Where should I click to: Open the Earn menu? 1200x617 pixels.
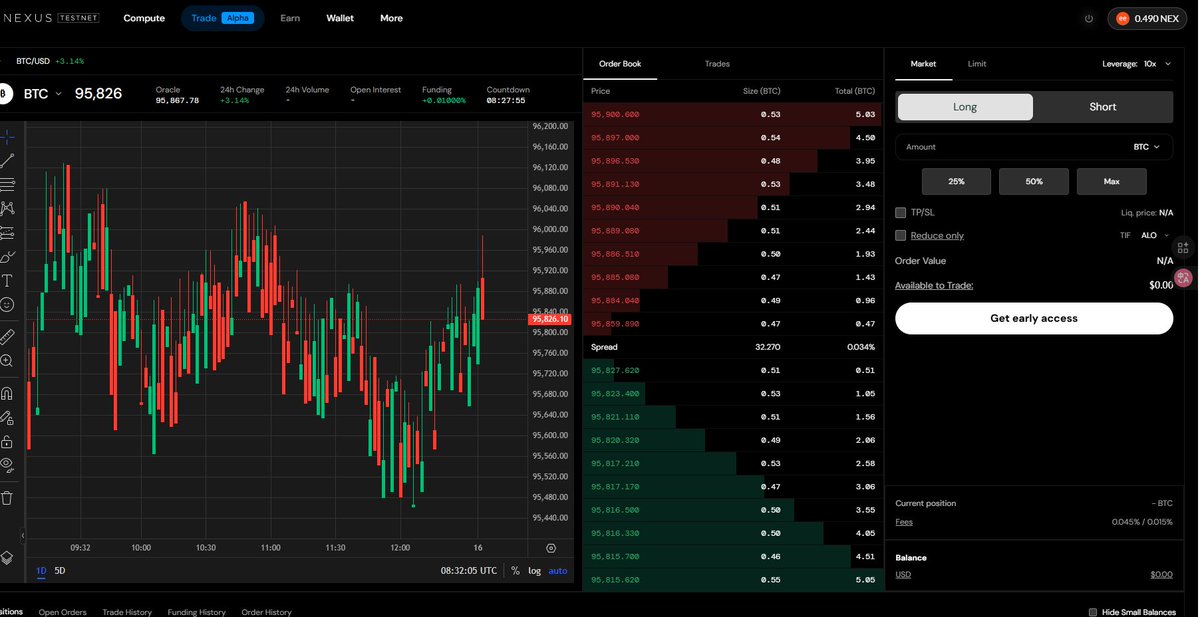tap(290, 18)
